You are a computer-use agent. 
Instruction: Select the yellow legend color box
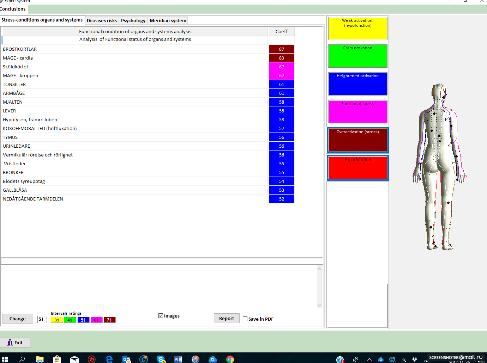358,28
